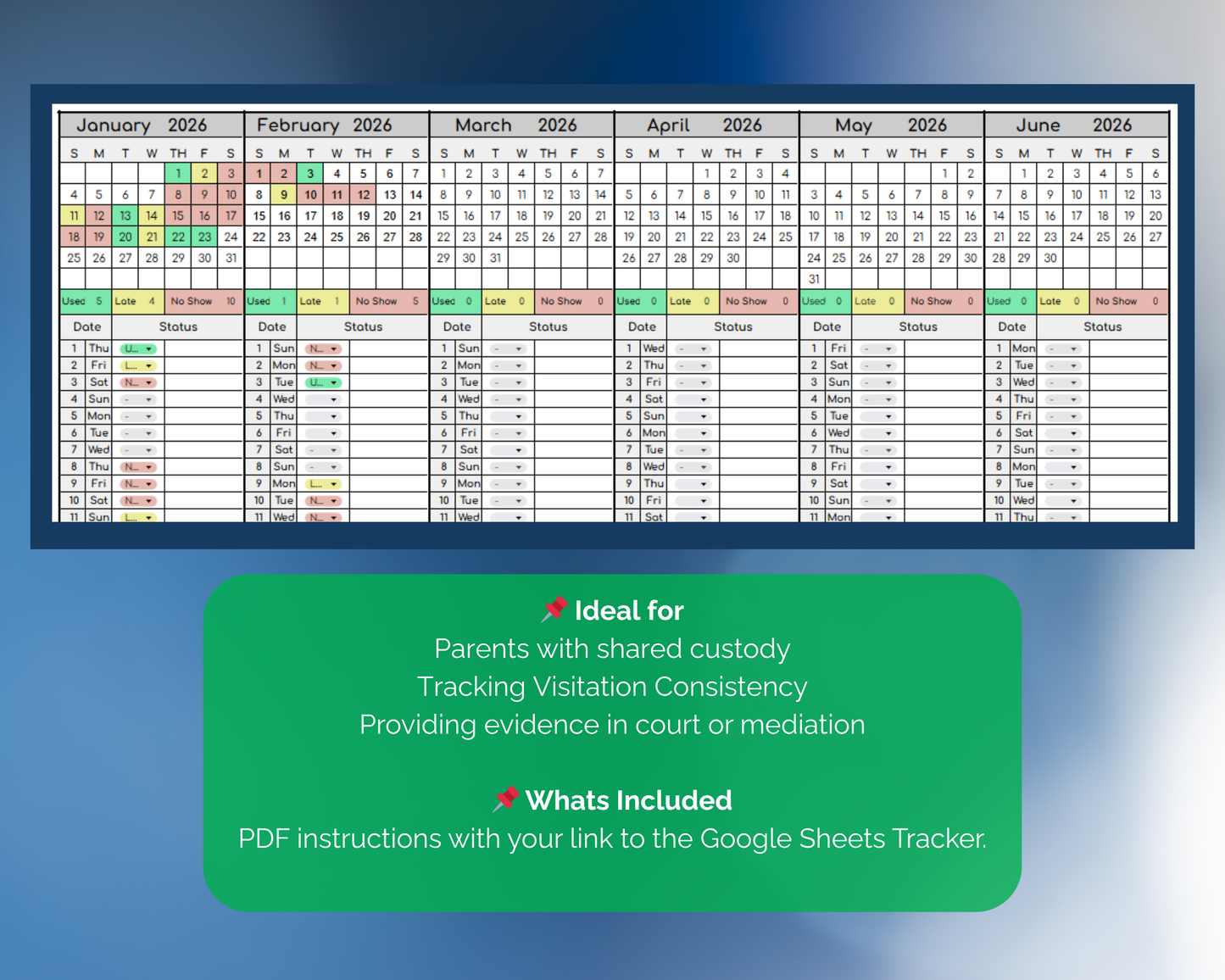Open status dropdown for February 1 Sun
The image size is (1225, 980).
point(323,348)
